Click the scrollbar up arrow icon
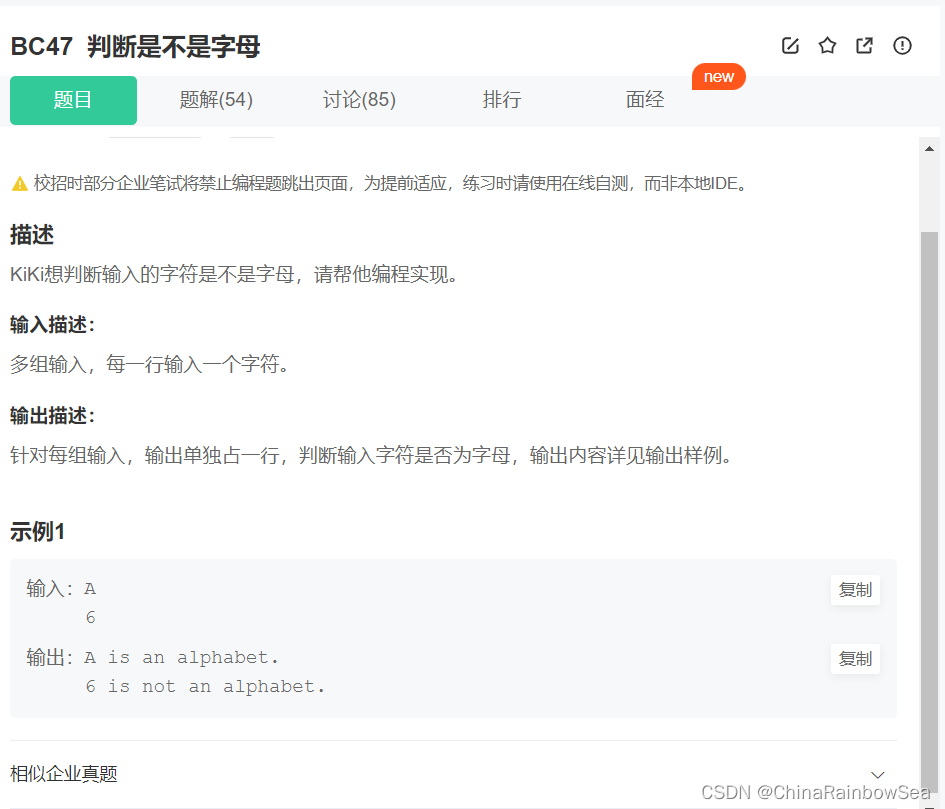 pyautogui.click(x=929, y=147)
